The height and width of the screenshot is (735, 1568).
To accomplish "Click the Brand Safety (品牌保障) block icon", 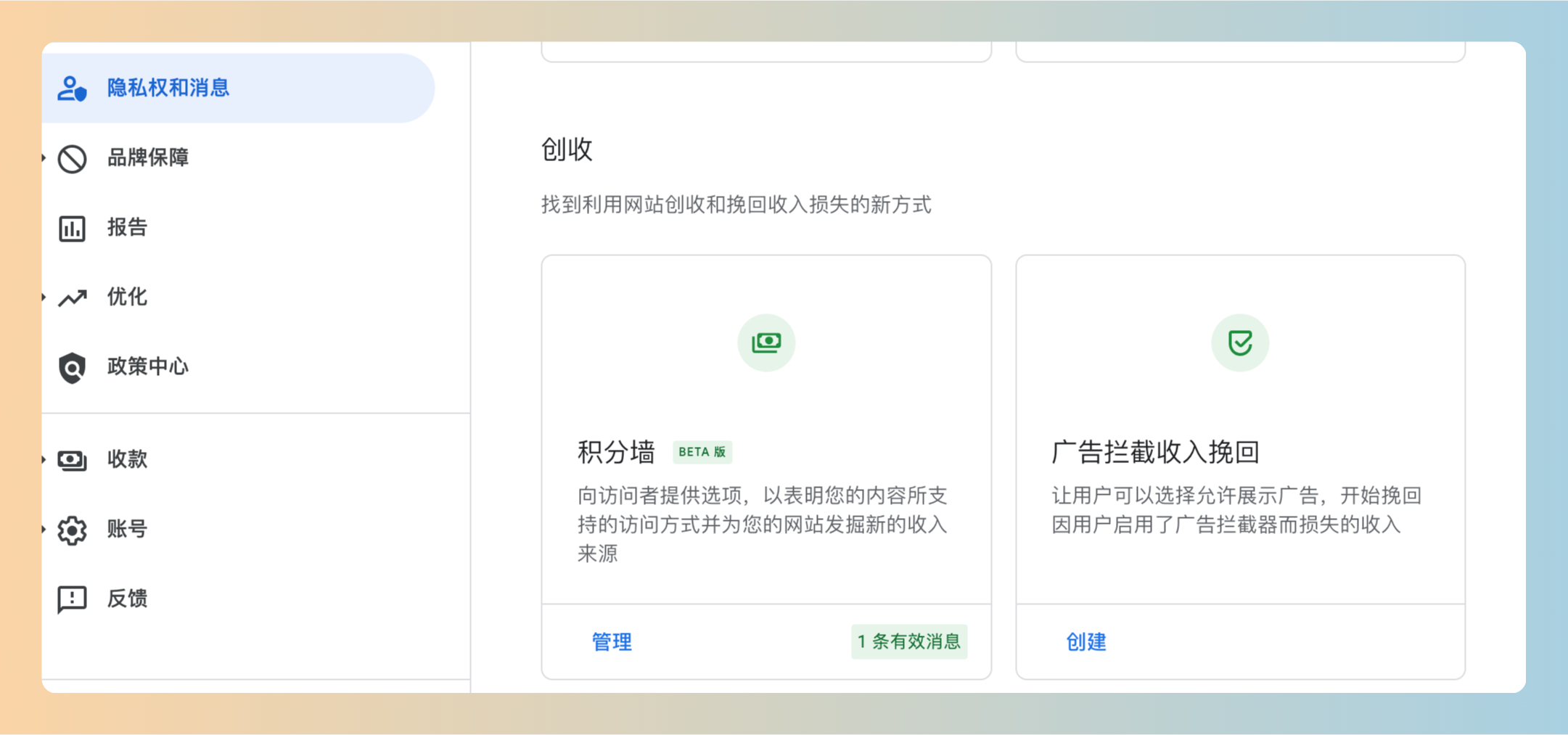I will click(x=72, y=159).
